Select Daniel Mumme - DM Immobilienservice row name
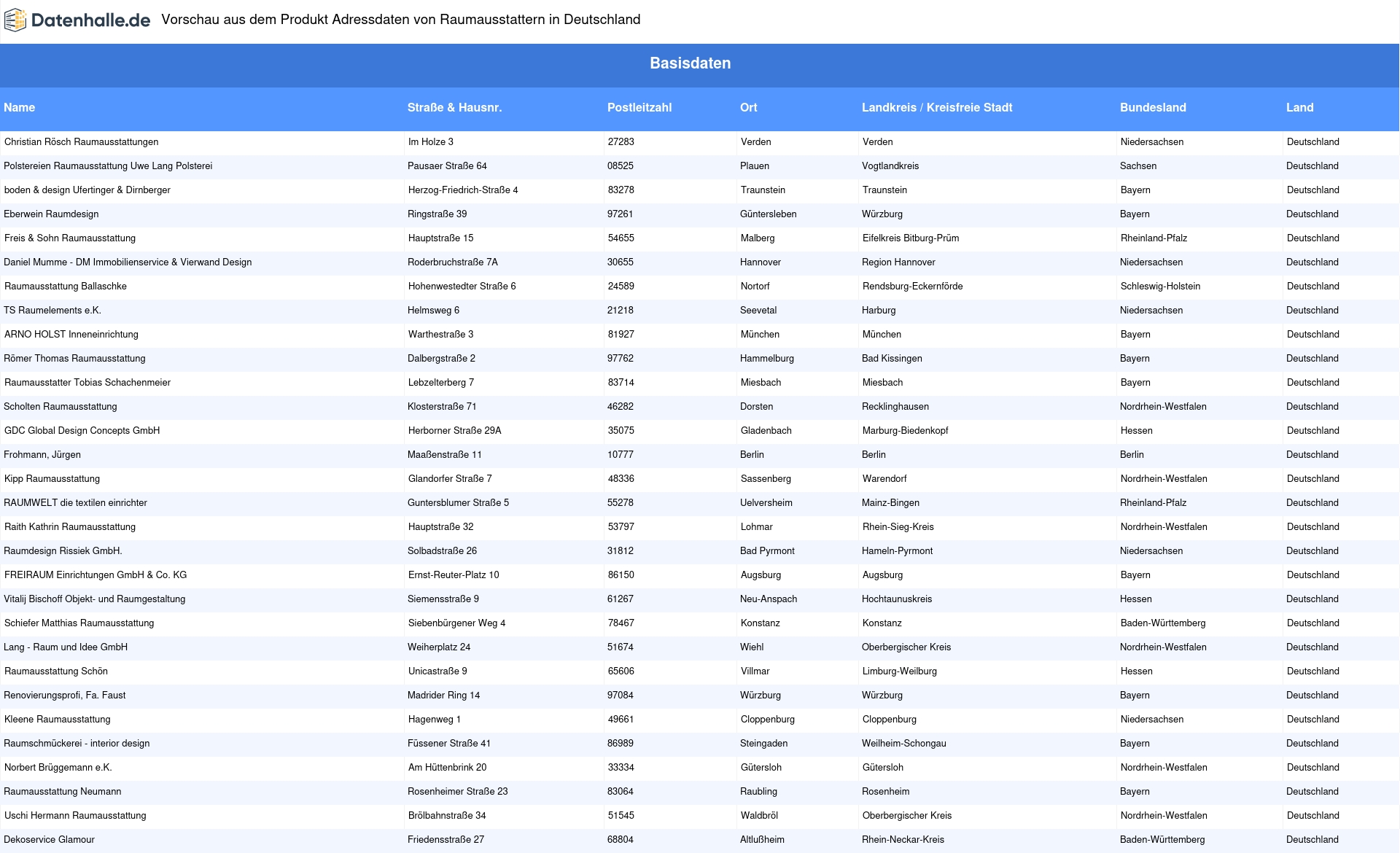The image size is (1400, 853). tap(128, 262)
